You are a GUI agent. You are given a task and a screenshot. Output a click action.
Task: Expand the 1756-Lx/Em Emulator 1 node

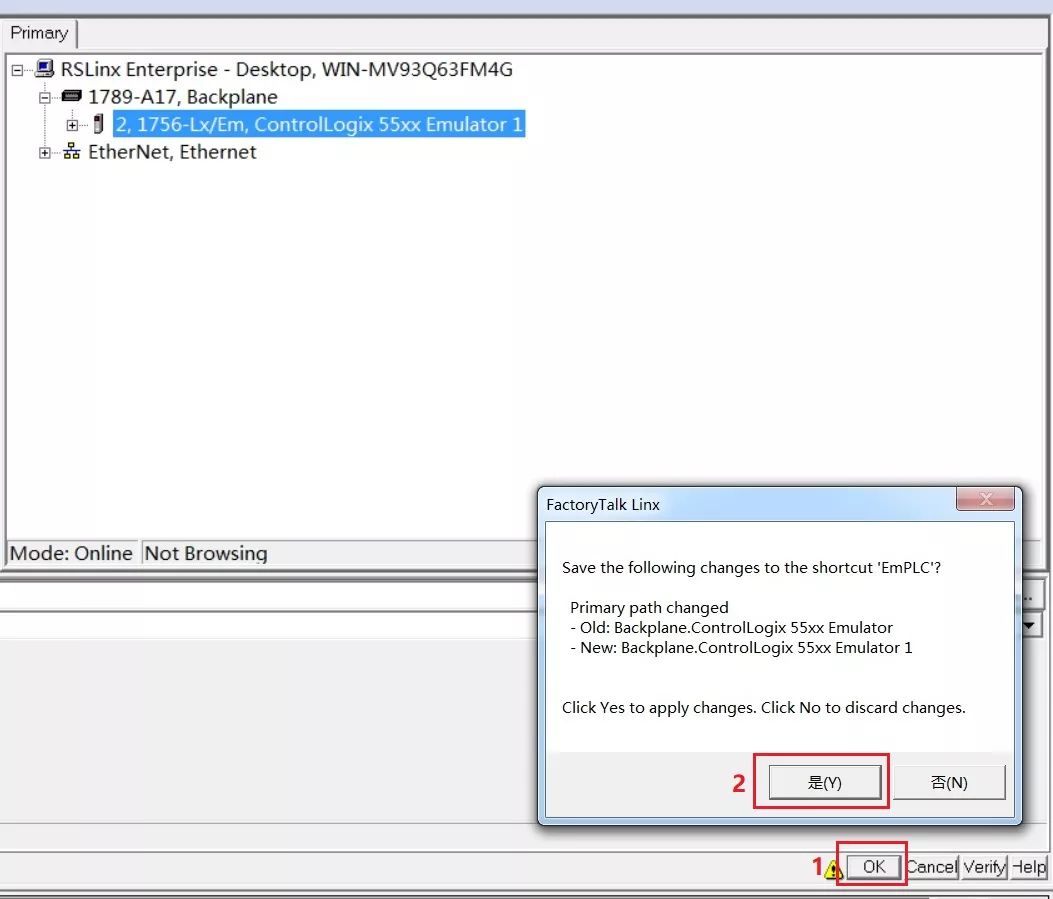point(72,126)
